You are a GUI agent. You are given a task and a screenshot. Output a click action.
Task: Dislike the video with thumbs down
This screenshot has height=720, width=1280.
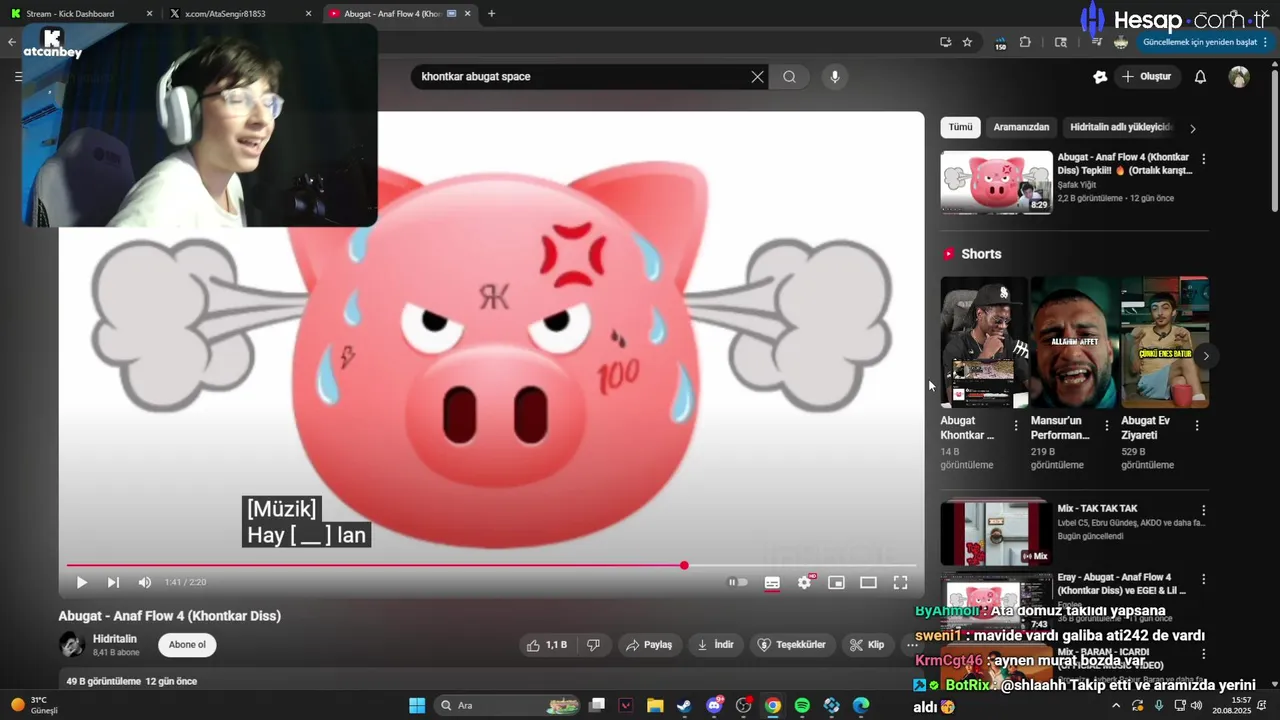click(593, 645)
